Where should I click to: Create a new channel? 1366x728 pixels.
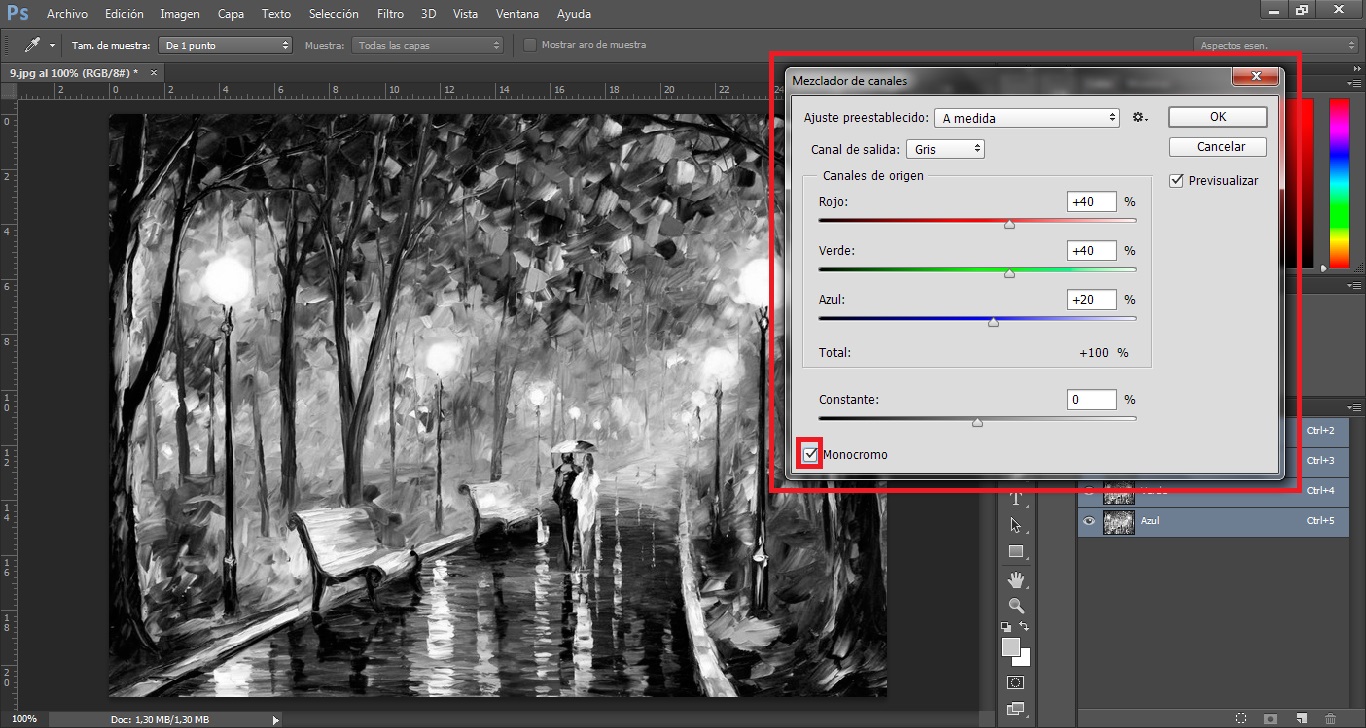coord(1301,718)
